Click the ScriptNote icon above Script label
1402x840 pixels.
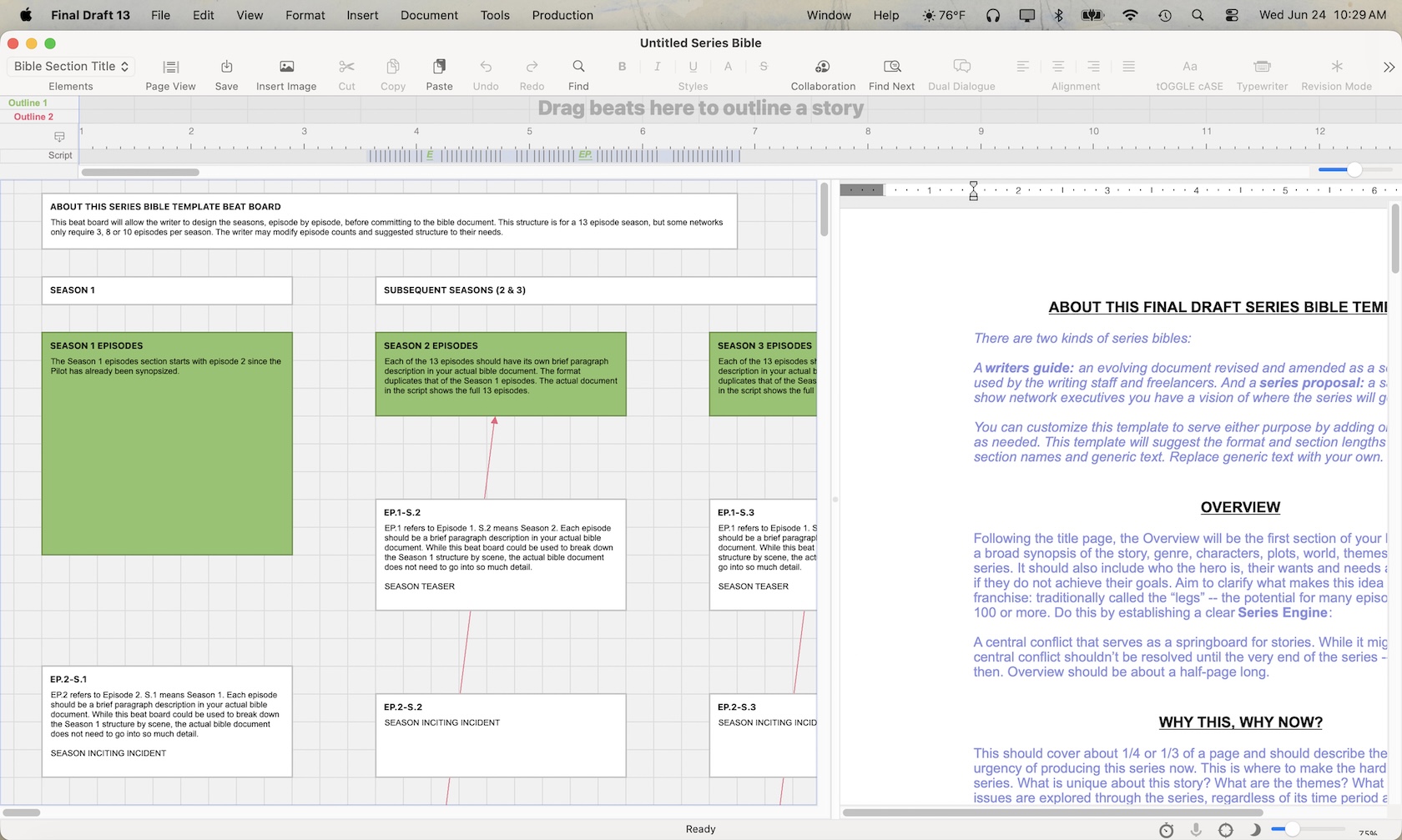click(x=59, y=137)
